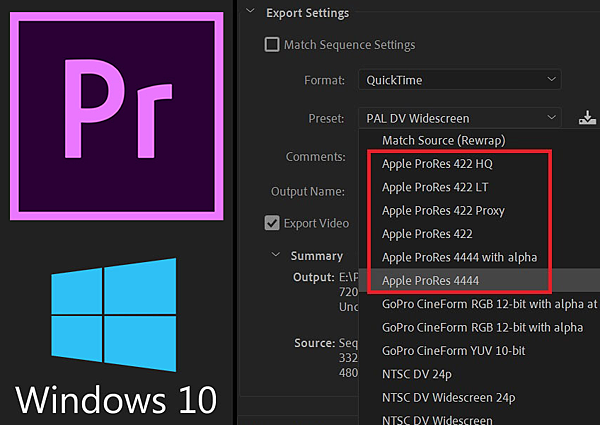Open the Preset PAL DV Widescreen dropdown
Viewport: 600px width, 425px height.
460,118
